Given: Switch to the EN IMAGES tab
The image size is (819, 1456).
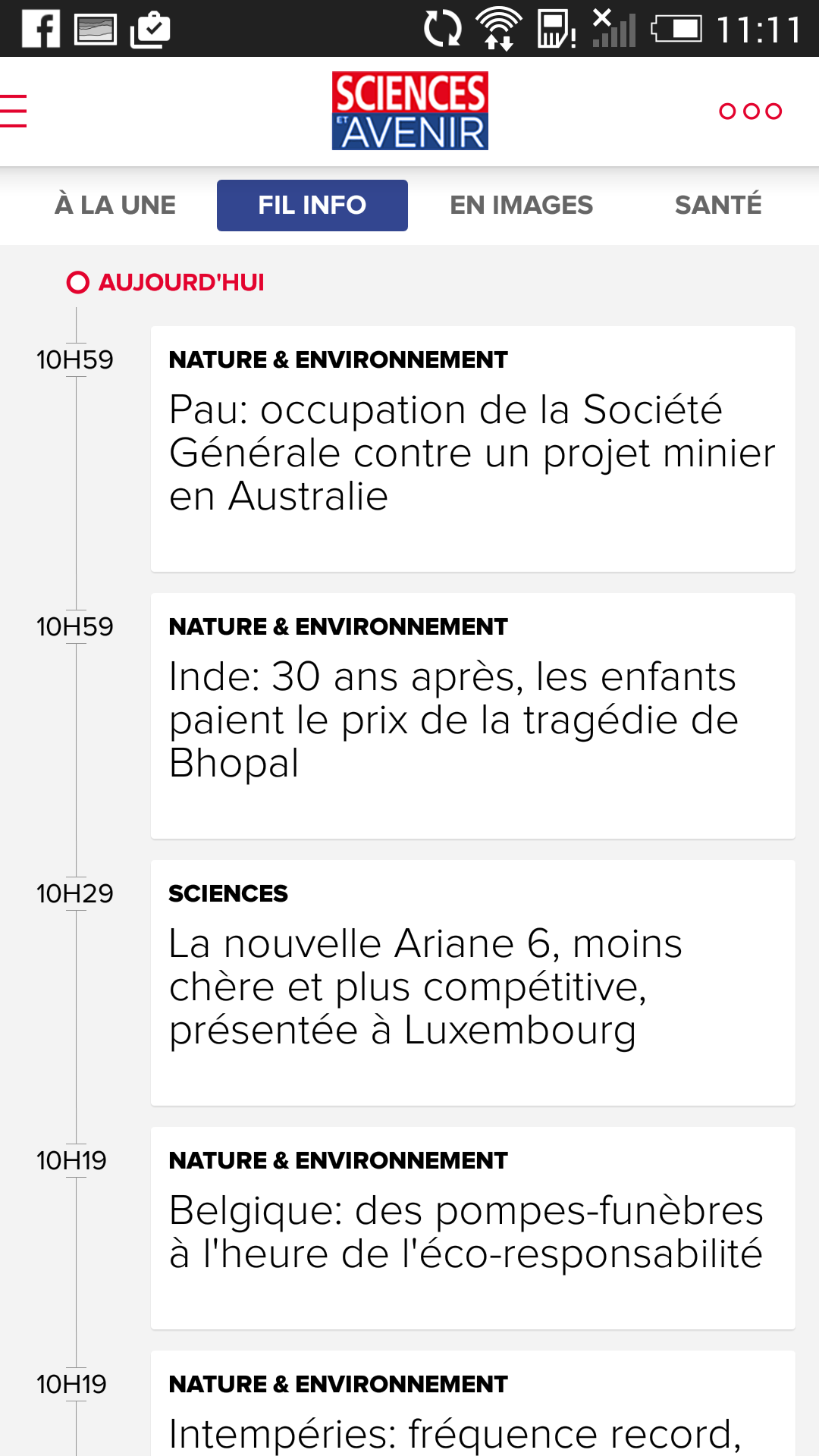Looking at the screenshot, I should click(x=522, y=205).
